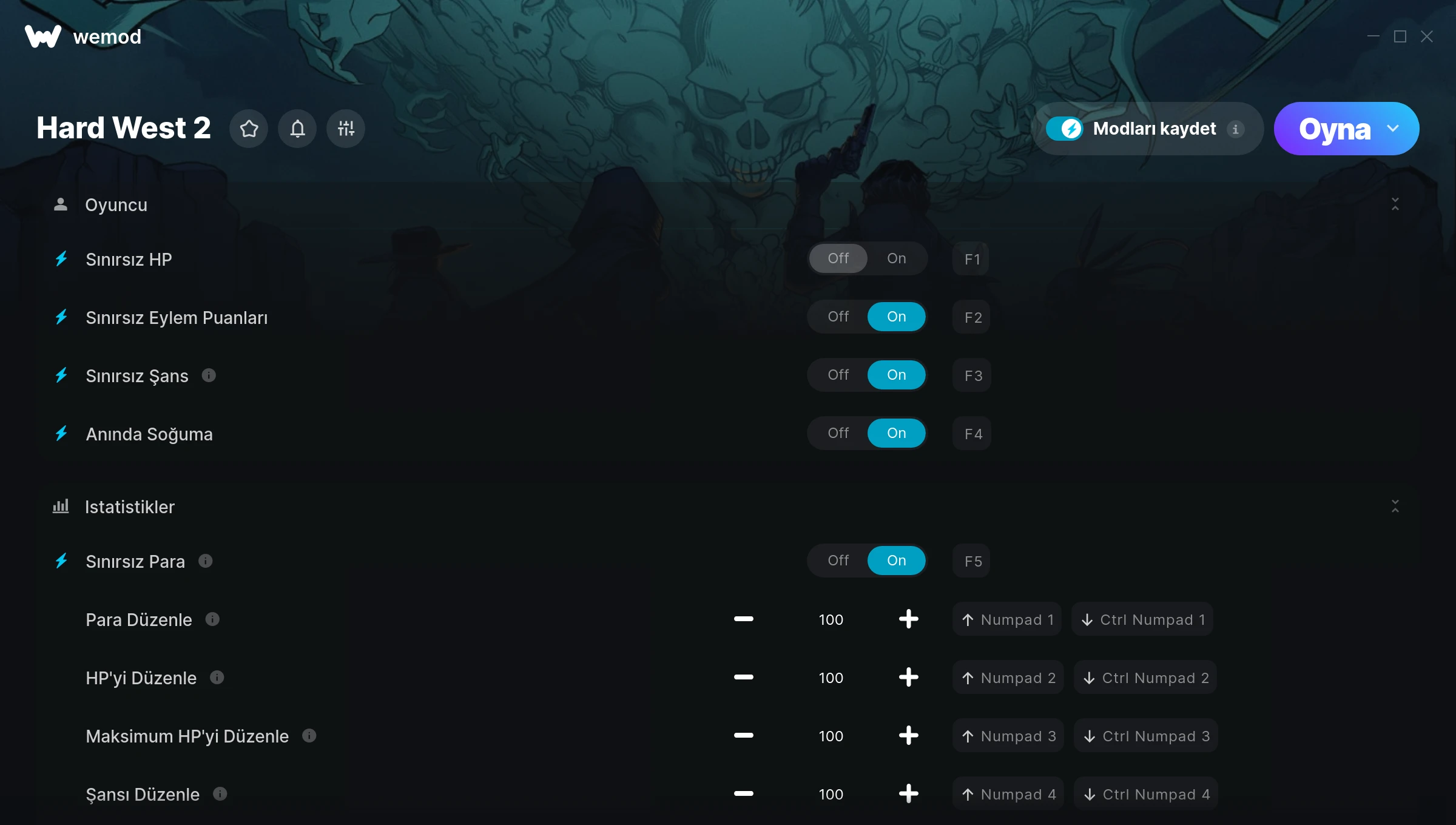The width and height of the screenshot is (1456, 825).
Task: Decrease HP'yi Düzenle value with minus
Action: pyautogui.click(x=743, y=678)
